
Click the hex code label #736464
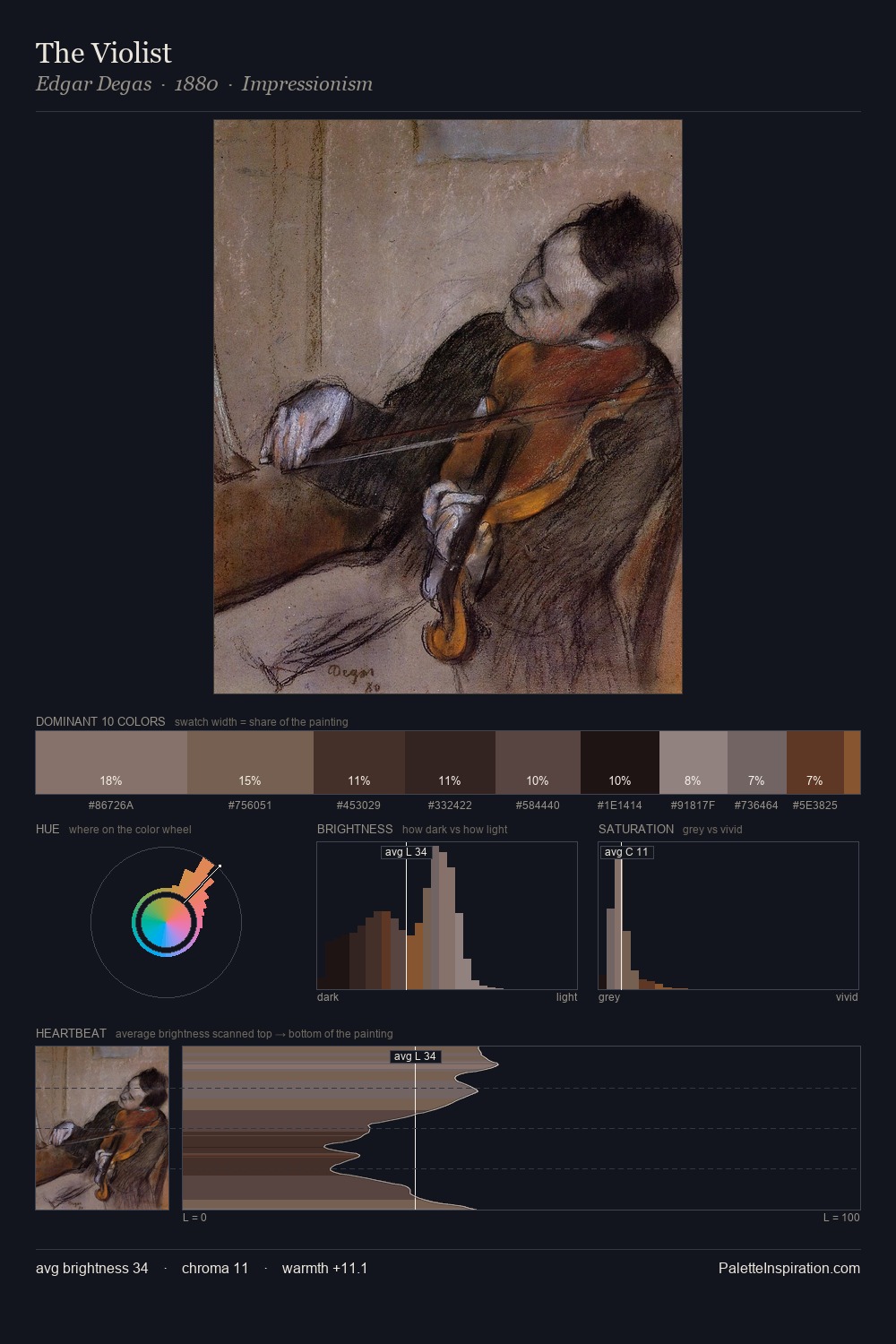click(756, 806)
